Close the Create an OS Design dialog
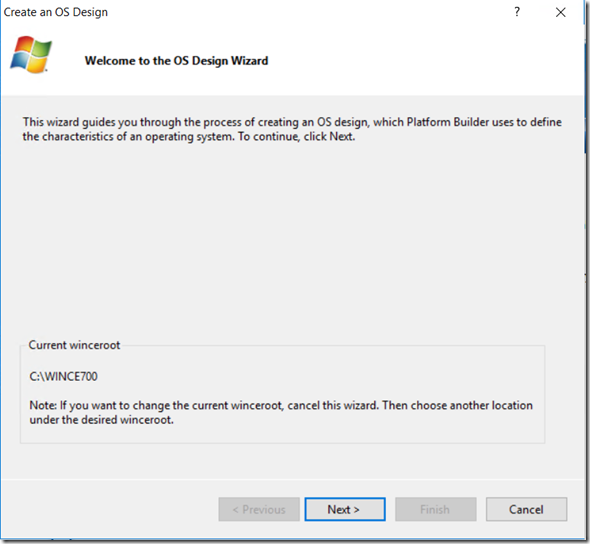 561,12
